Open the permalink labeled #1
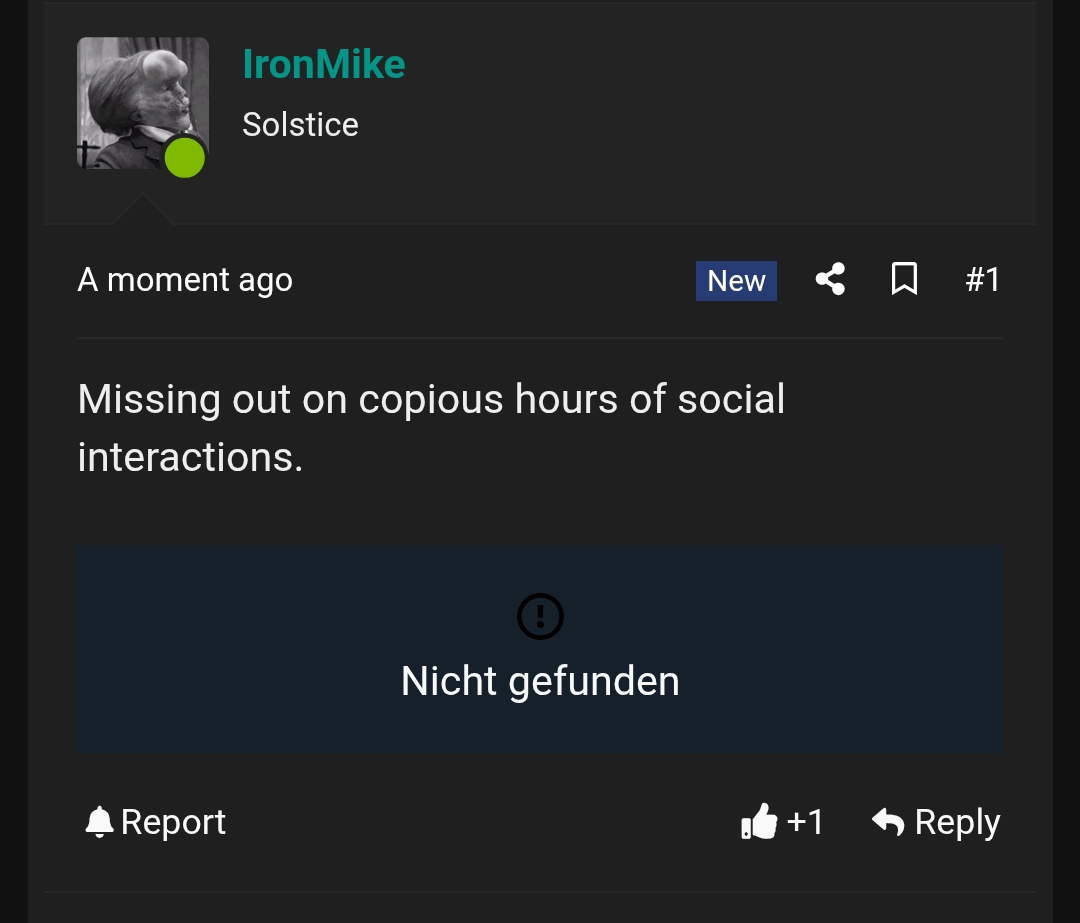This screenshot has height=923, width=1080. tap(983, 280)
